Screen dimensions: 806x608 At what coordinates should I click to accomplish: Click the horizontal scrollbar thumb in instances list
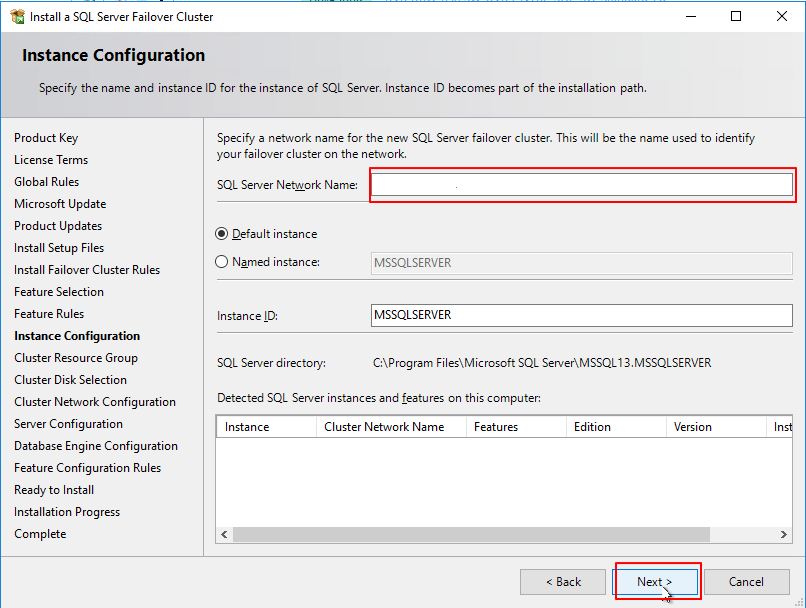click(x=471, y=535)
